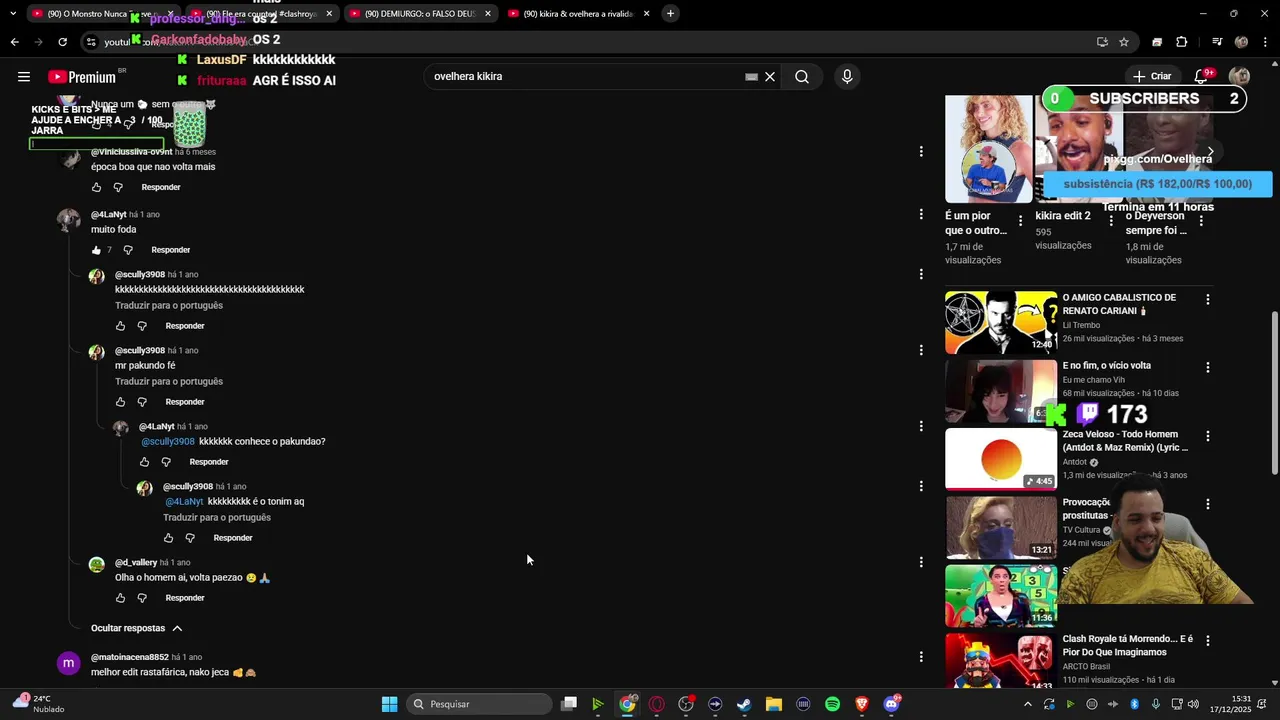Dislike the 'mr pakundo fé' reply
The height and width of the screenshot is (720, 1280).
[142, 402]
